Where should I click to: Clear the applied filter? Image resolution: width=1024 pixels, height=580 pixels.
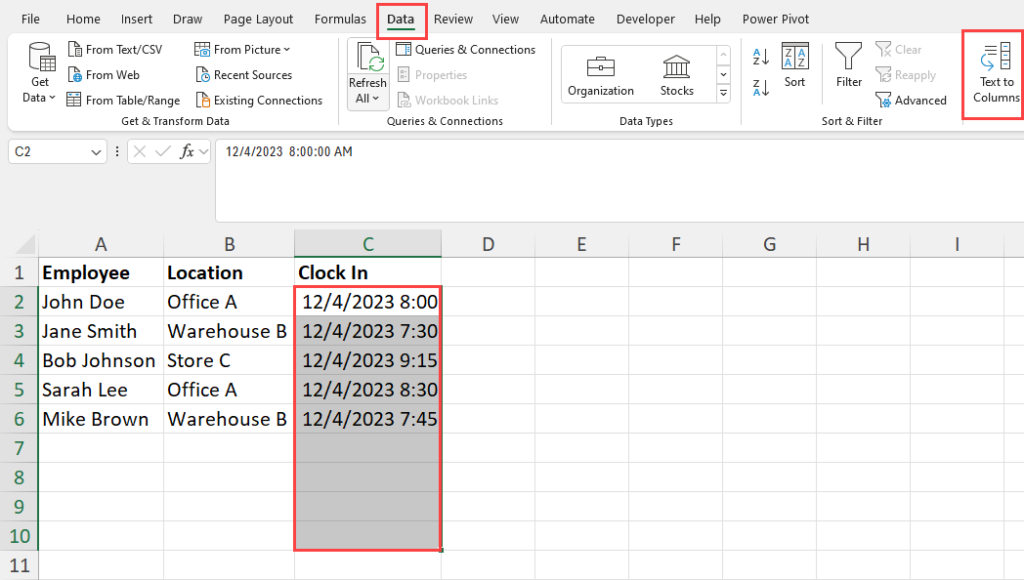point(899,50)
